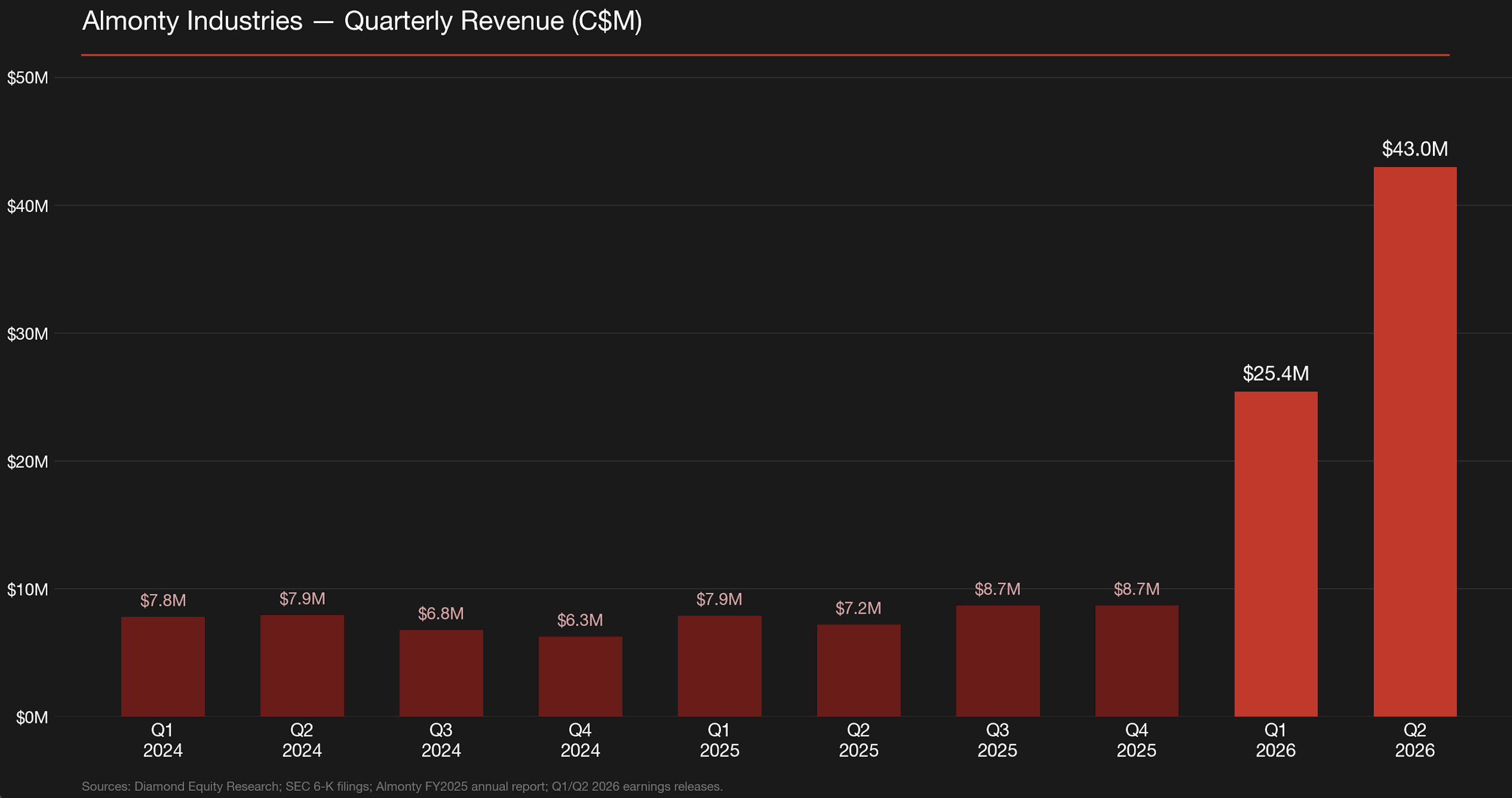Click the bright red Q1 2026 bar
Image resolution: width=1512 pixels, height=798 pixels.
[1276, 554]
